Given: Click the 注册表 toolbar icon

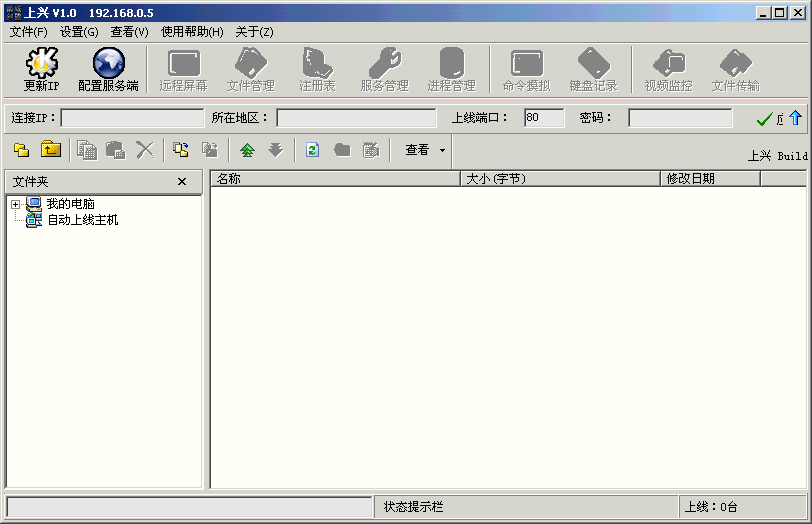Looking at the screenshot, I should coord(317,68).
